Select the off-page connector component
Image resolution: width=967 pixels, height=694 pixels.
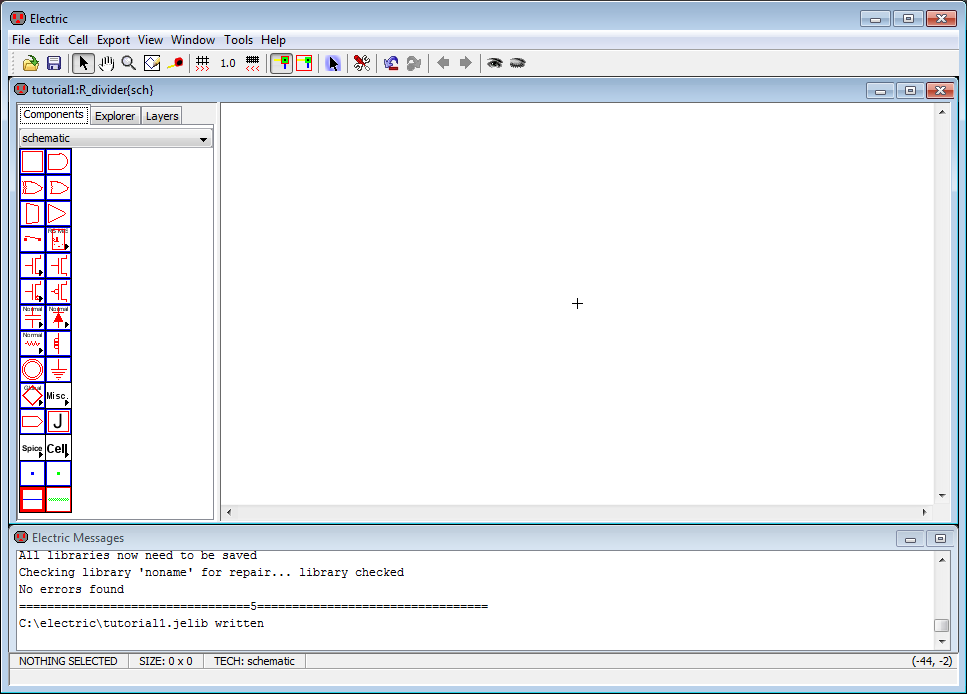coord(33,422)
